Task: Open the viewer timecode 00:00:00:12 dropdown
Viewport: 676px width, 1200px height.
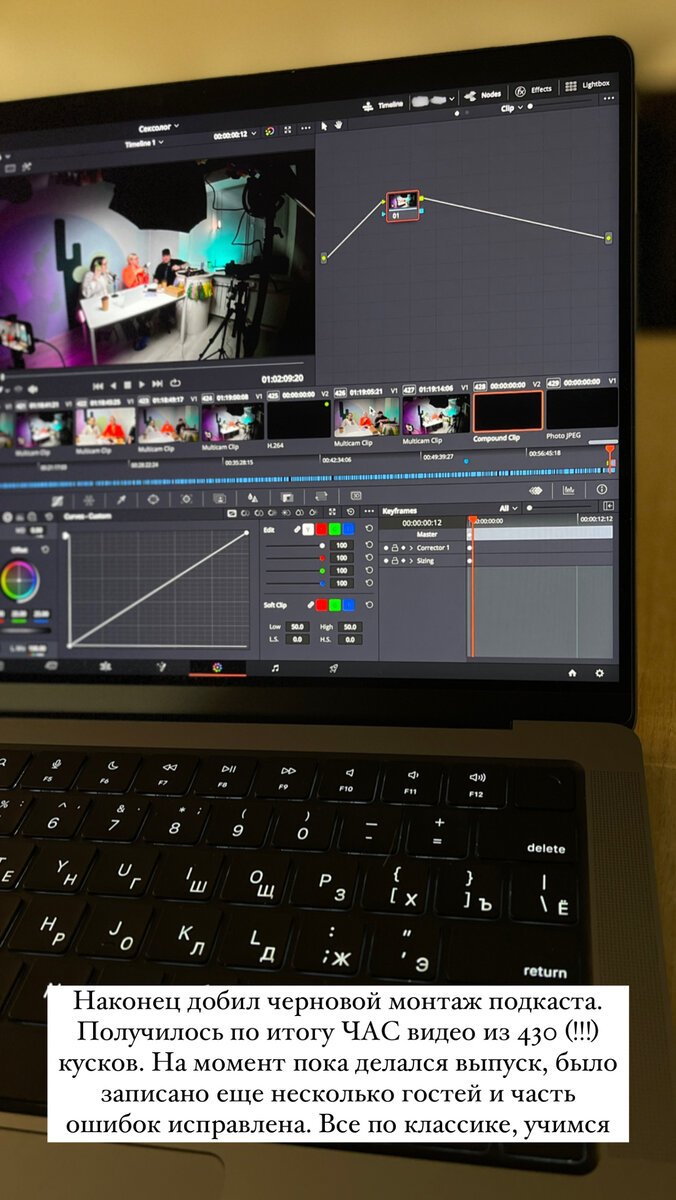Action: (x=235, y=133)
